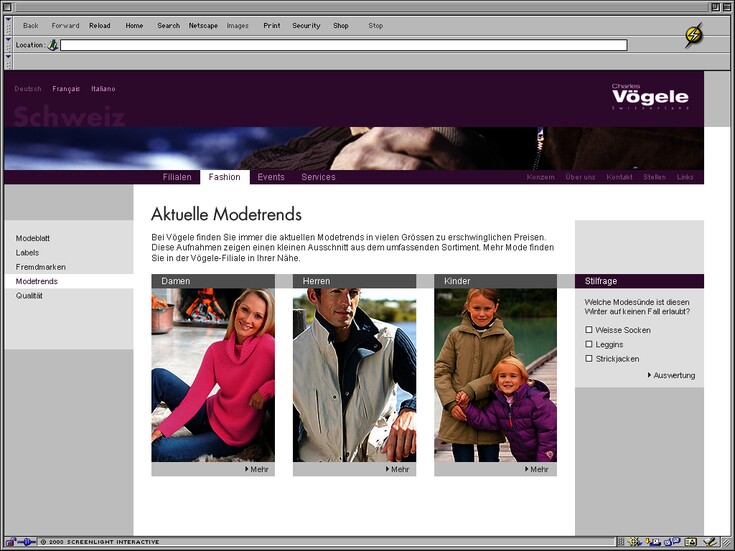Click the lightning bolt browser logo
Image resolution: width=735 pixels, height=551 pixels.
[x=693, y=35]
